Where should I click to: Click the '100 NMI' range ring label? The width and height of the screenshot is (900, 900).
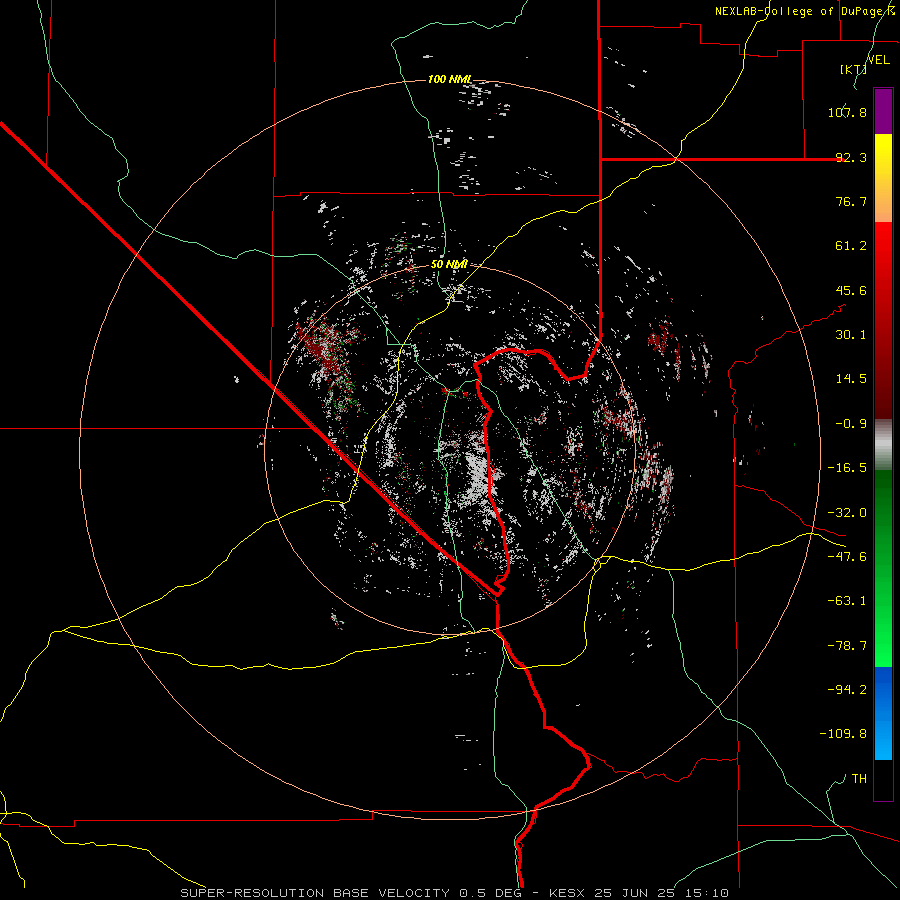tap(450, 79)
